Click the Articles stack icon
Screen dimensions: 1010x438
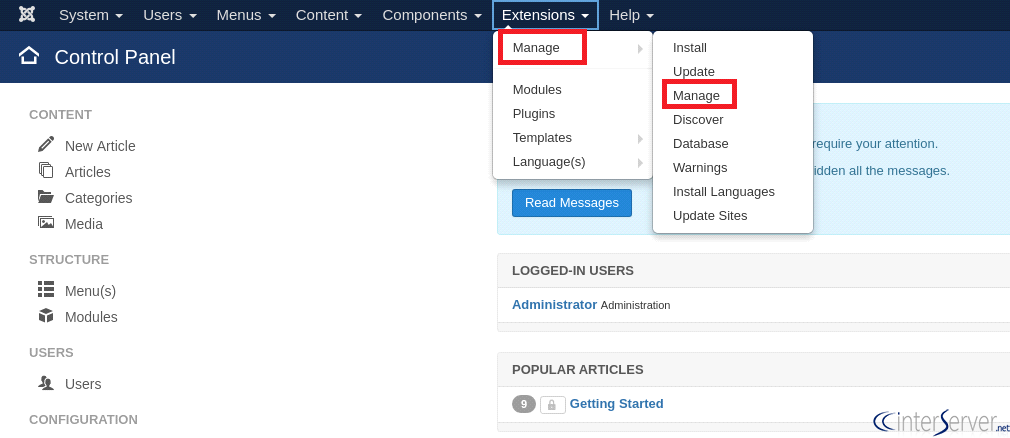46,170
